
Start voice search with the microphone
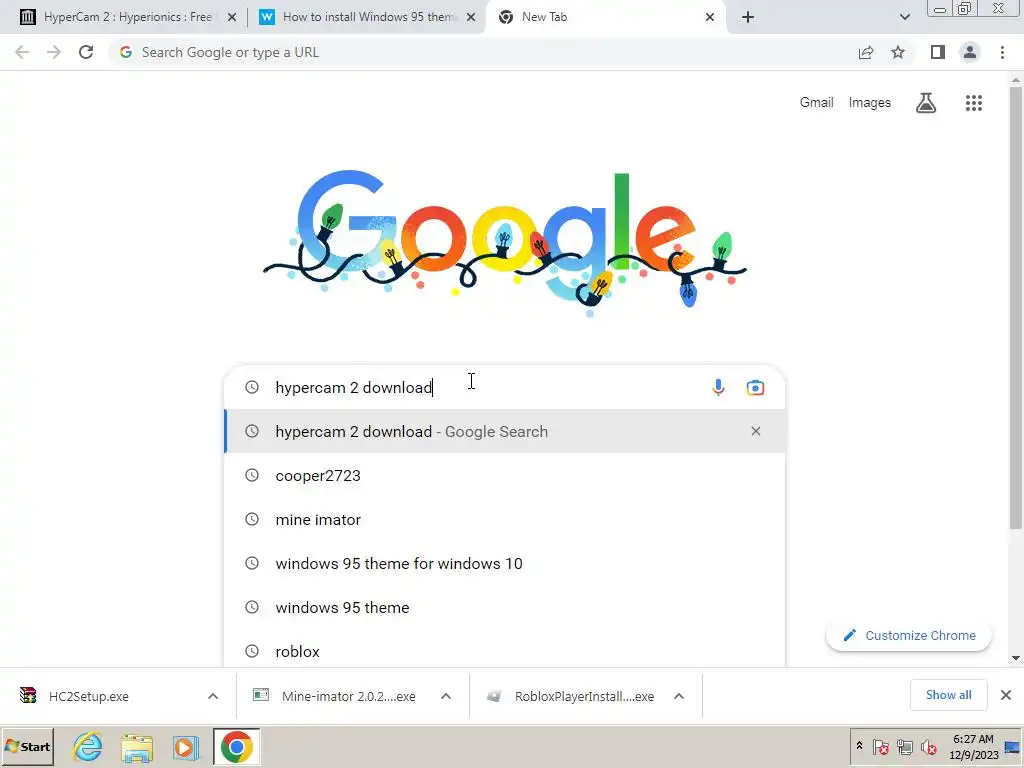718,387
